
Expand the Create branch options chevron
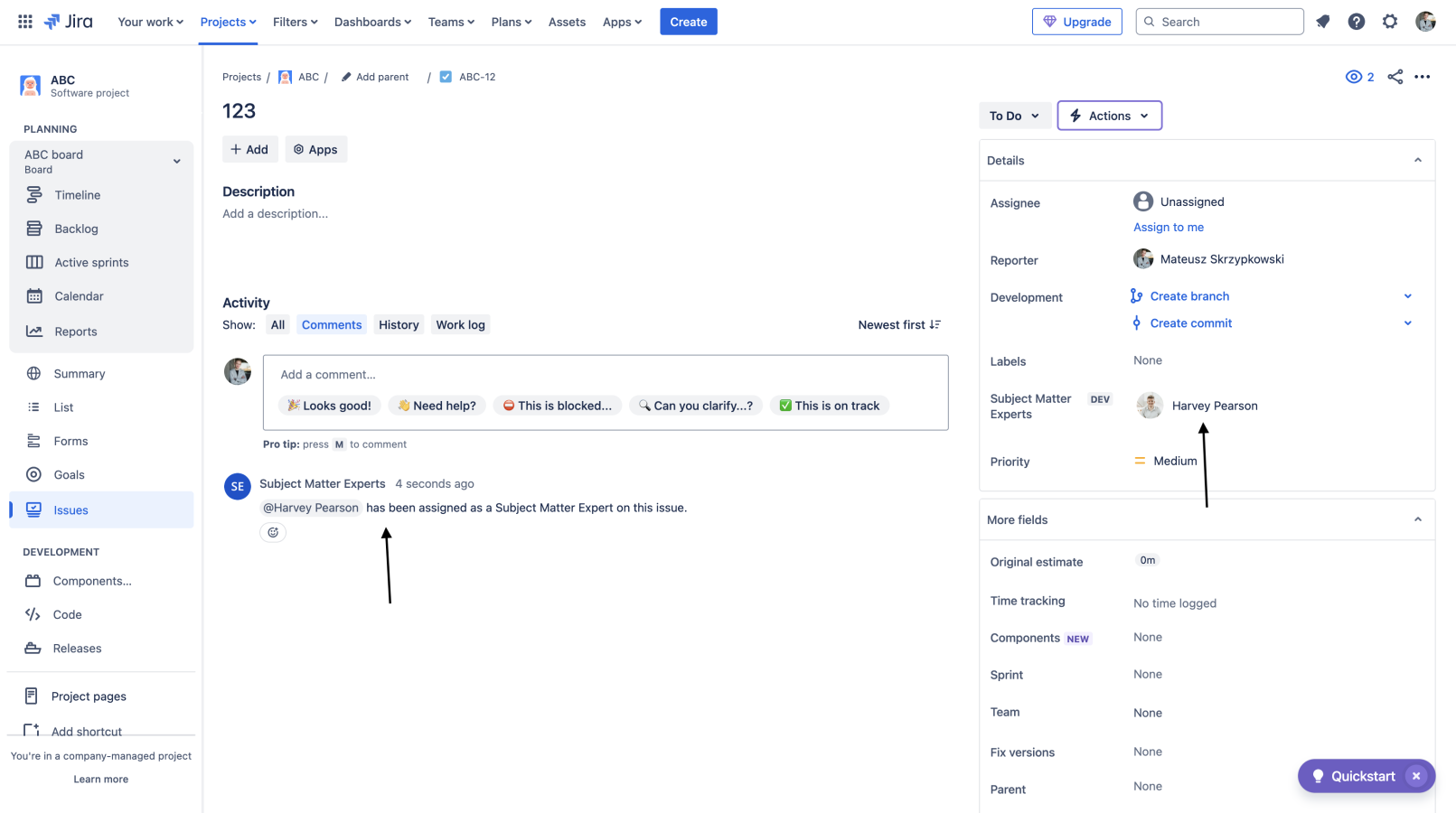coord(1408,296)
